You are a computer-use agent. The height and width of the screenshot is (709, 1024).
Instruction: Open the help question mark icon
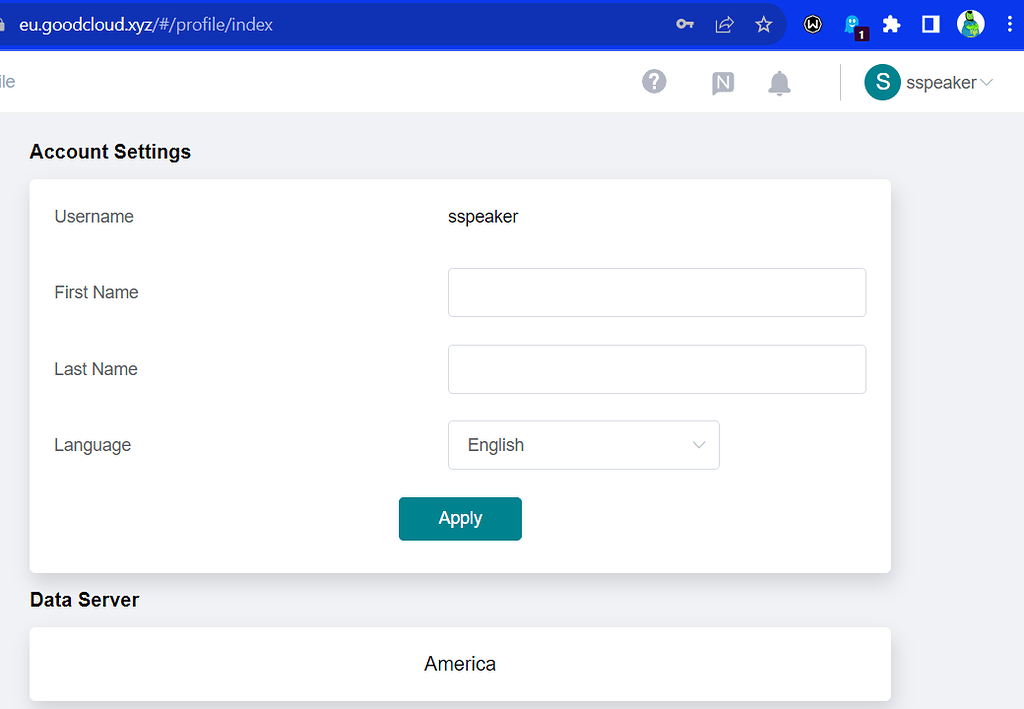[x=654, y=82]
